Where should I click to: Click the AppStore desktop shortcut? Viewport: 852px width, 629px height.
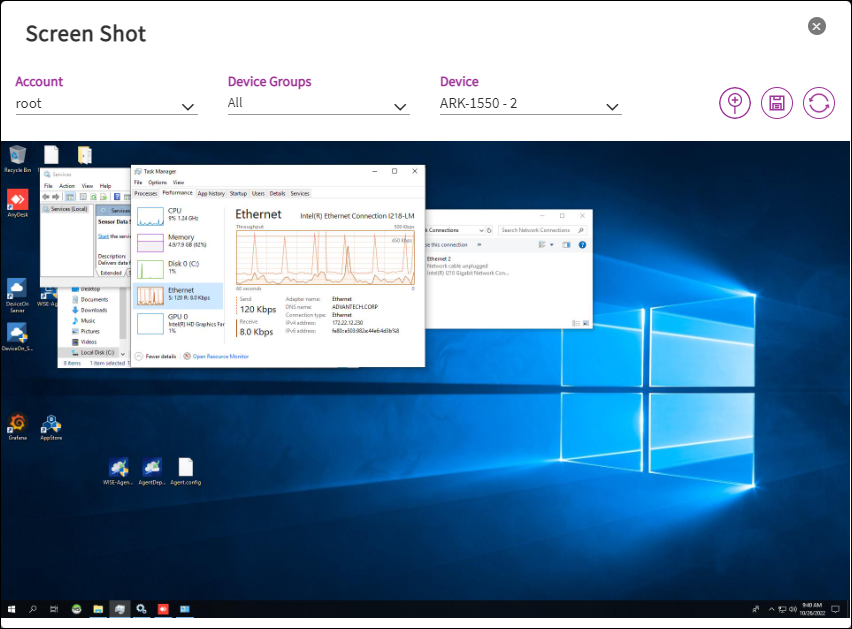pyautogui.click(x=51, y=424)
